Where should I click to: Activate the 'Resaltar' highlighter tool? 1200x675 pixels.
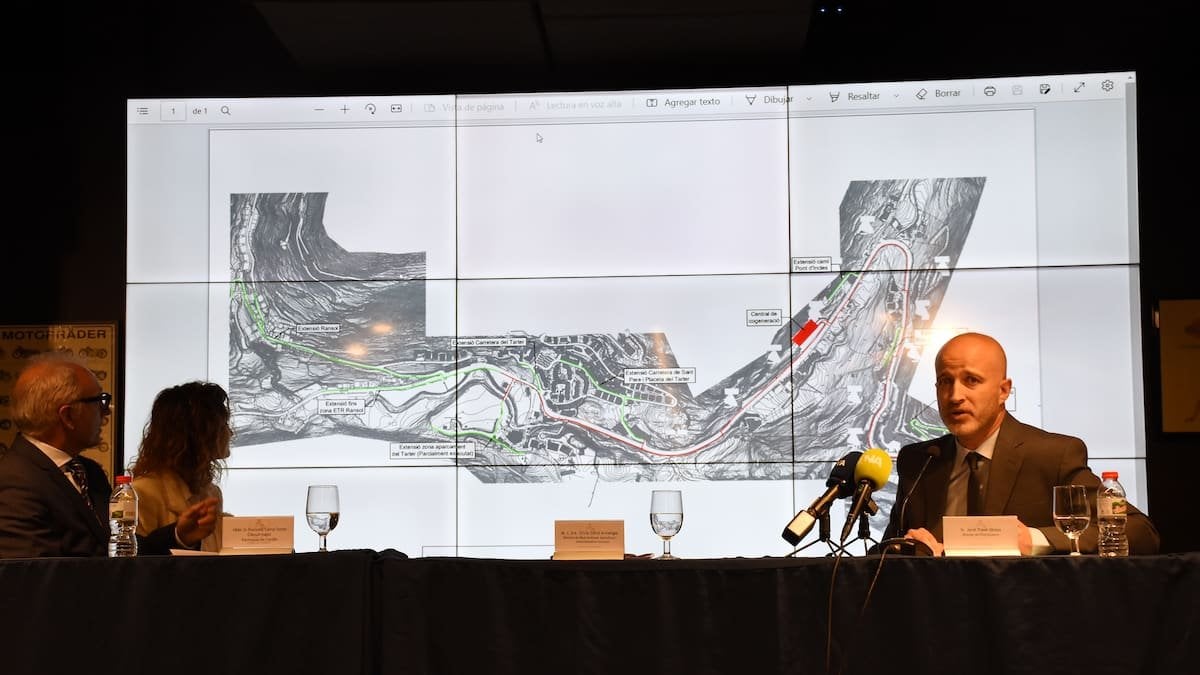(855, 97)
